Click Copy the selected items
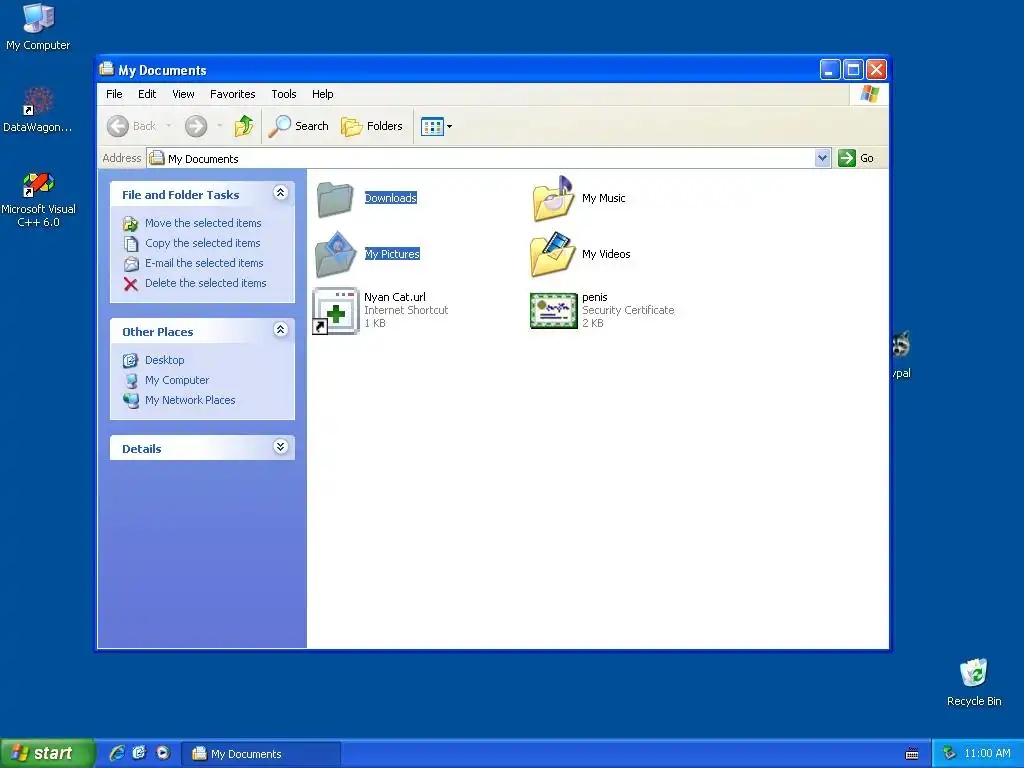Viewport: 1024px width, 768px height. point(202,243)
